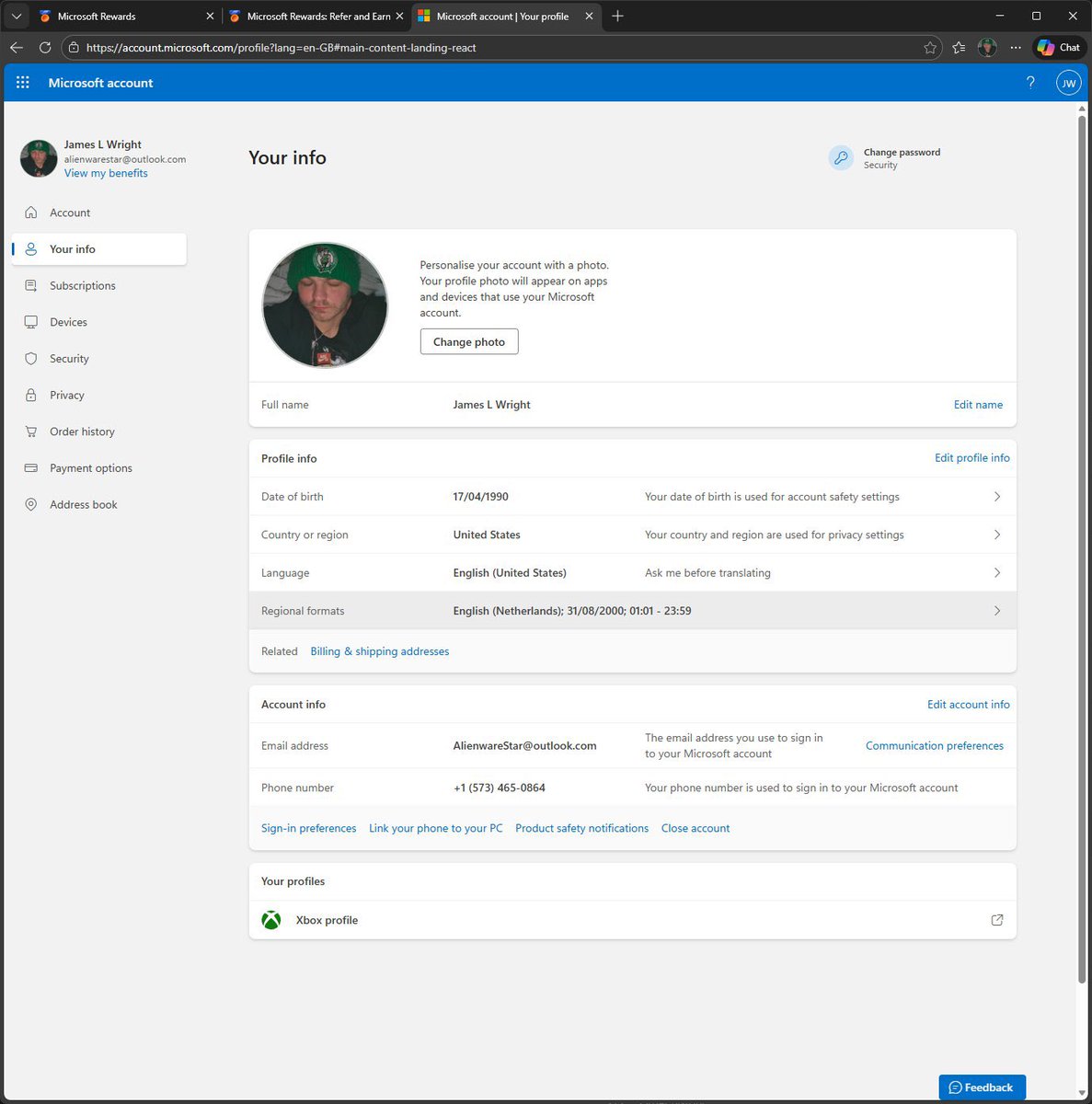Open Devices in the sidebar
Viewport: 1092px width, 1104px height.
click(x=99, y=322)
